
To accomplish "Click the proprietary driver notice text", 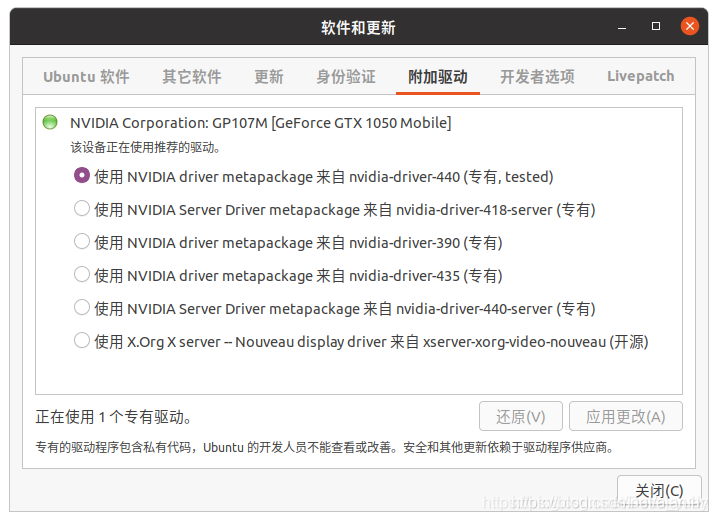I will click(325, 447).
